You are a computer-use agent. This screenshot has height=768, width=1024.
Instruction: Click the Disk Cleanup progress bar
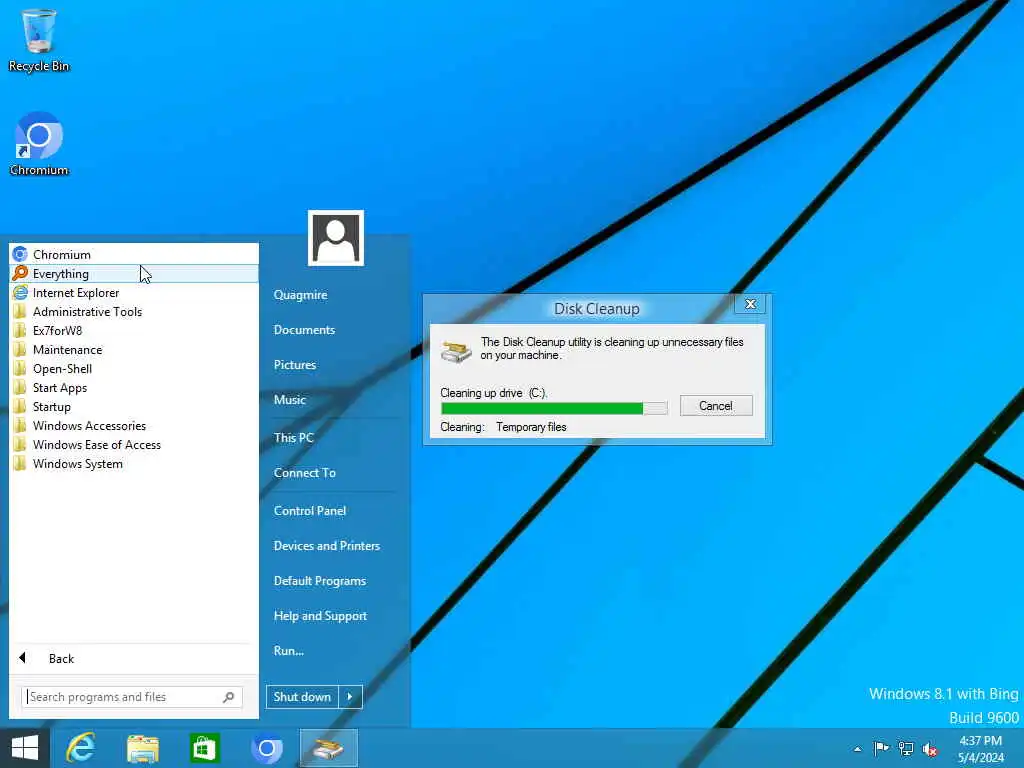[554, 408]
